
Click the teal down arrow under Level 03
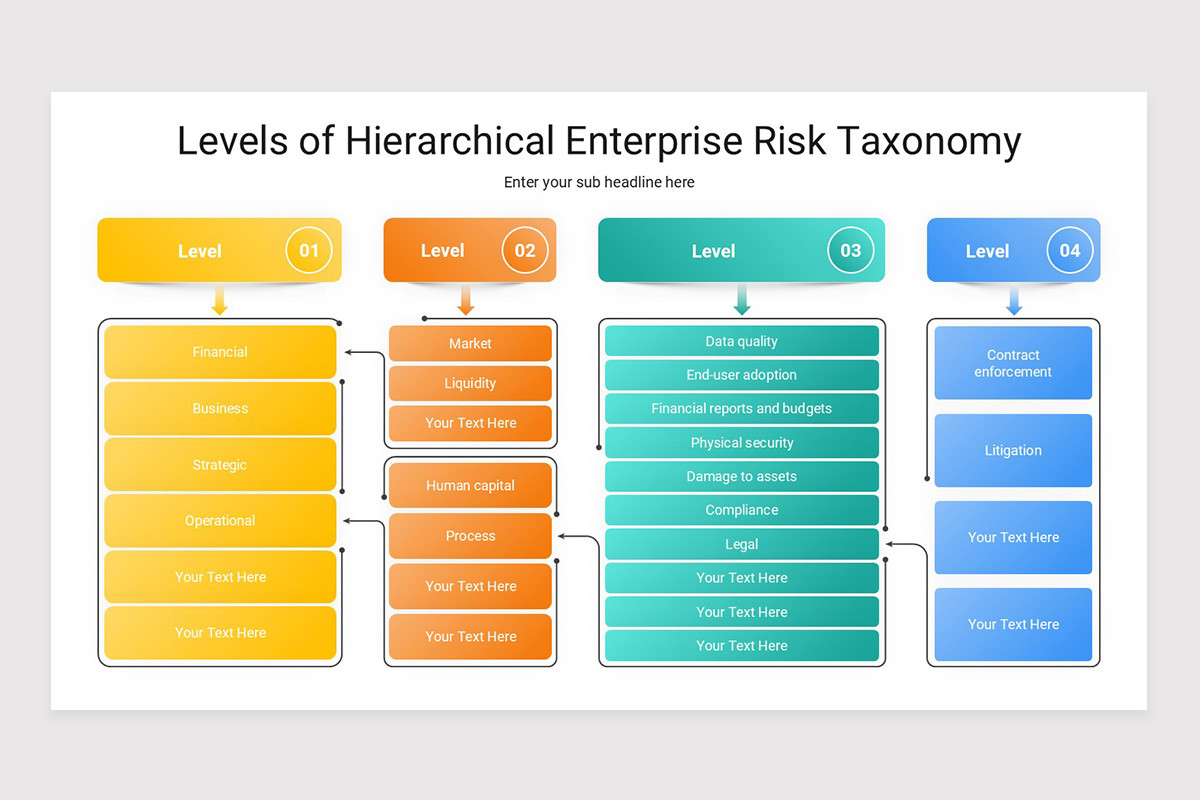pos(742,300)
